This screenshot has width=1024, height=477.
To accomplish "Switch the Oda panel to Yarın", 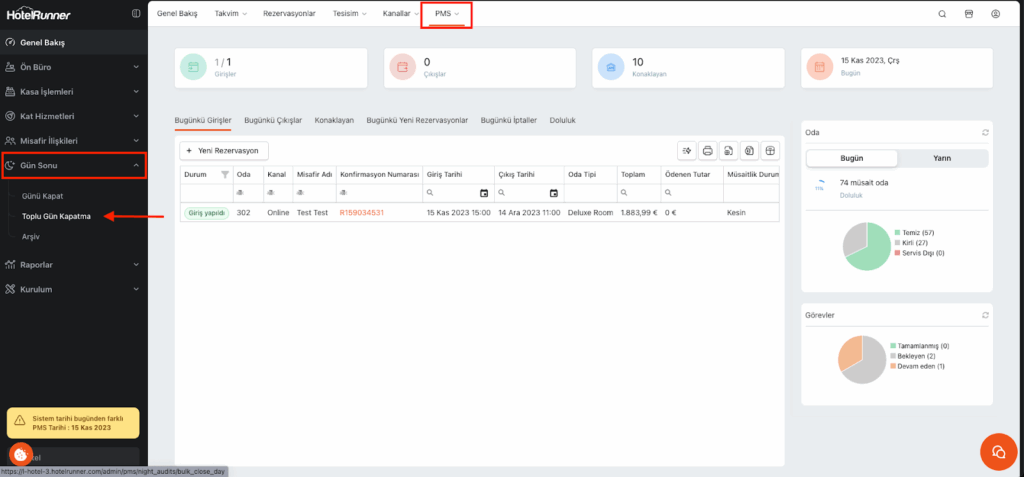I will coord(942,158).
